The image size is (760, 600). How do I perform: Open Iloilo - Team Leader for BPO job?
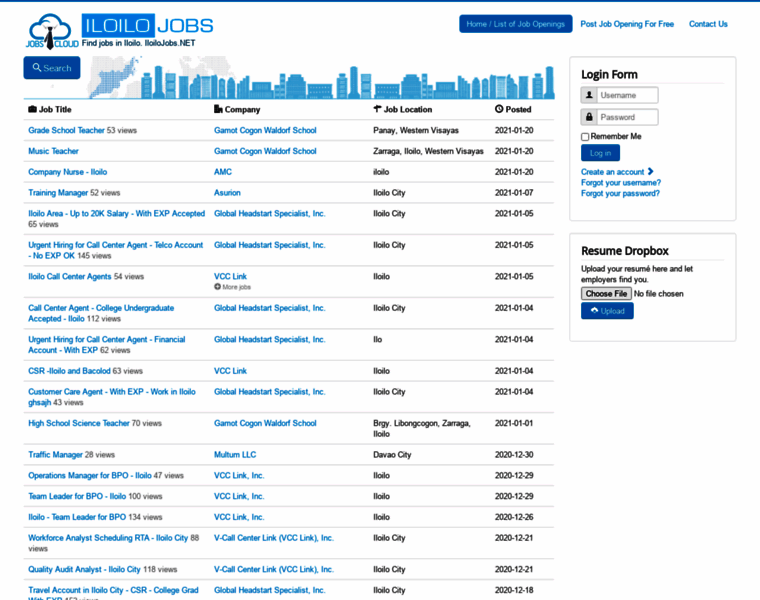77,517
